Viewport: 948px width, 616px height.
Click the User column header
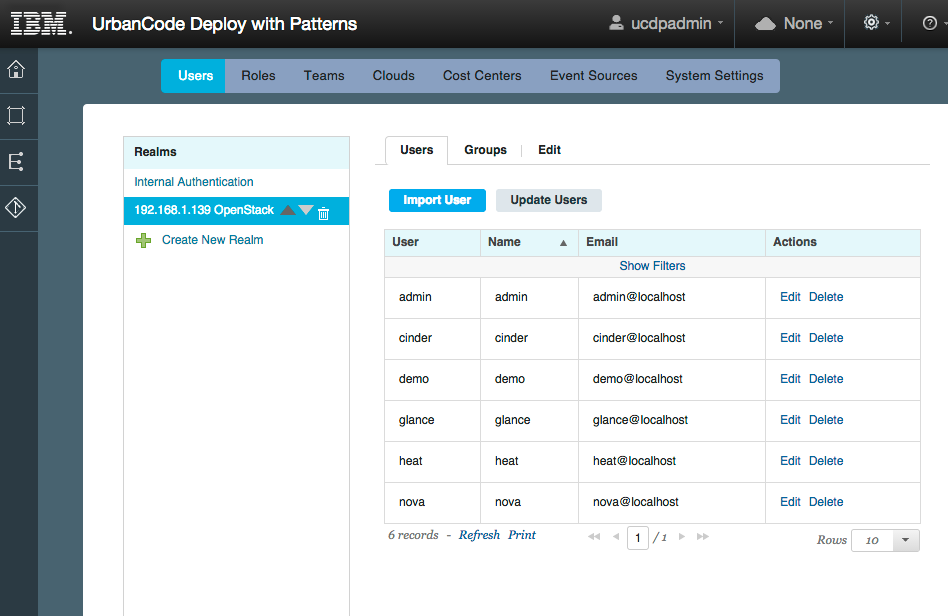[432, 242]
